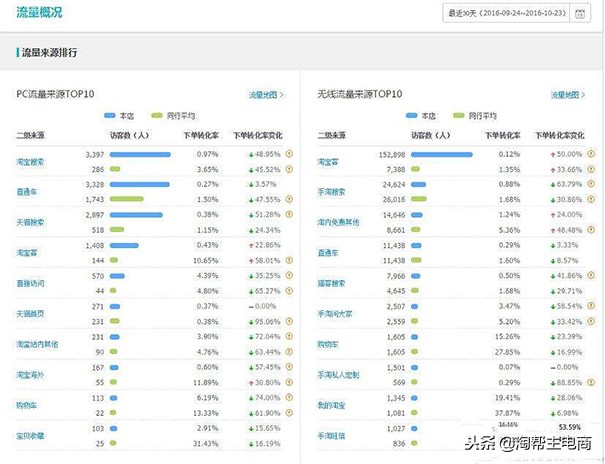605x464 pixels.
Task: Click info icon beside 48.48% change
Action: pyautogui.click(x=591, y=229)
